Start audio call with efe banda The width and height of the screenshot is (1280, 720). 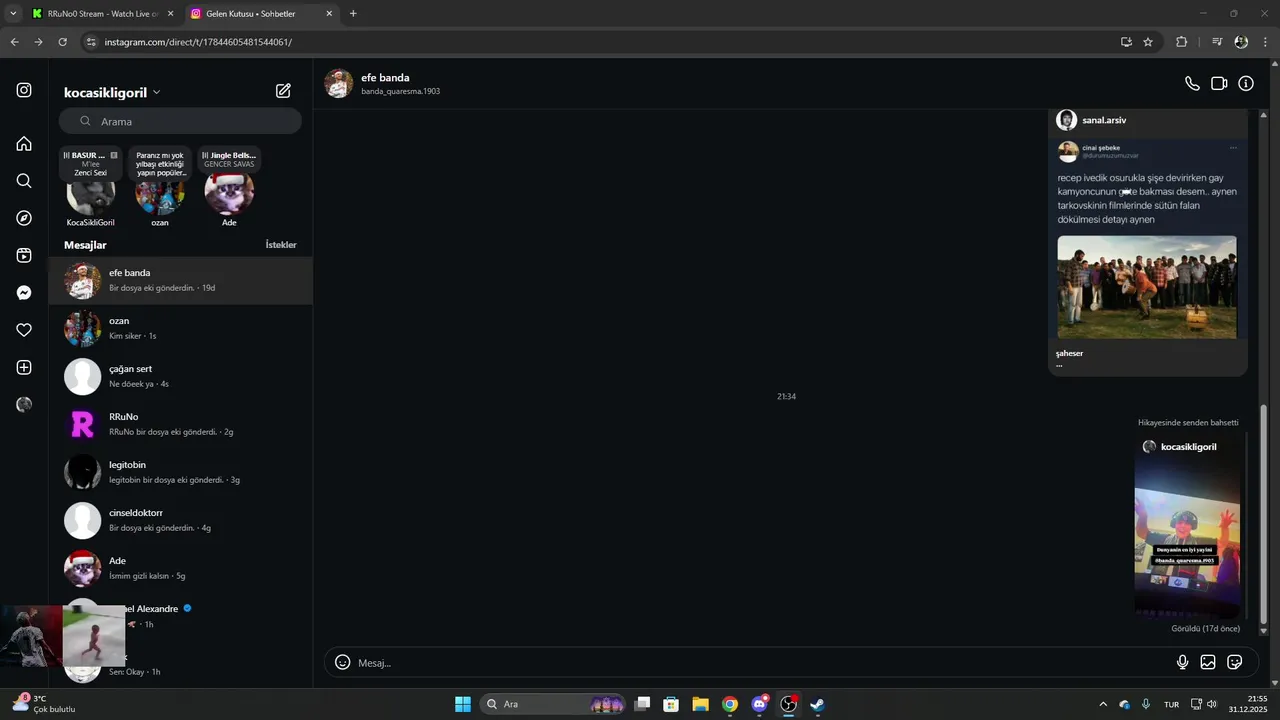[x=1192, y=84]
